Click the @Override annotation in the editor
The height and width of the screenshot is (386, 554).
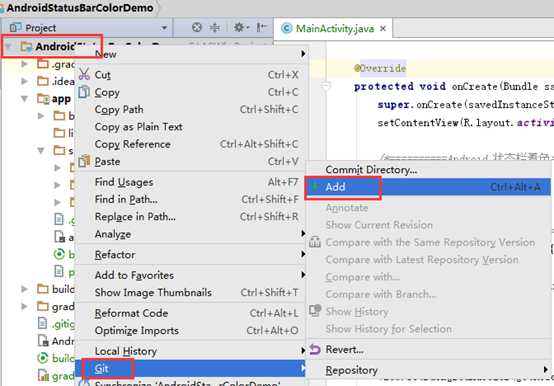pyautogui.click(x=380, y=68)
